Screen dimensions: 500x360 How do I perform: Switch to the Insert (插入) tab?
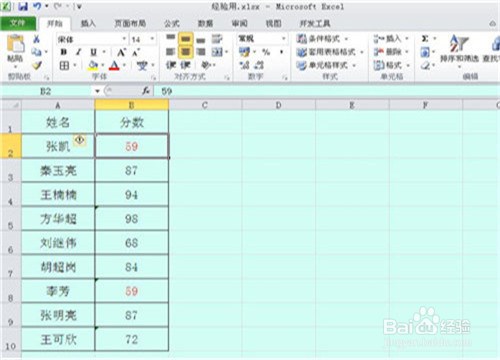tap(88, 23)
